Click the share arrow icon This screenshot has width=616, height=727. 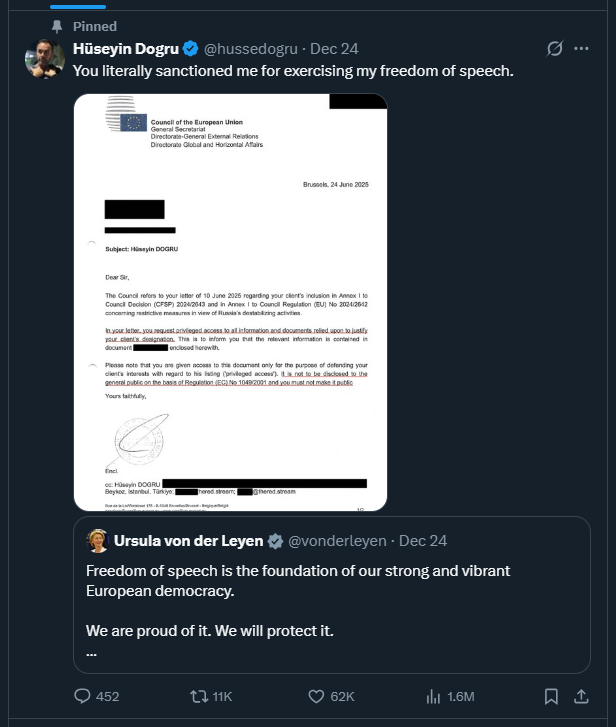tap(583, 696)
